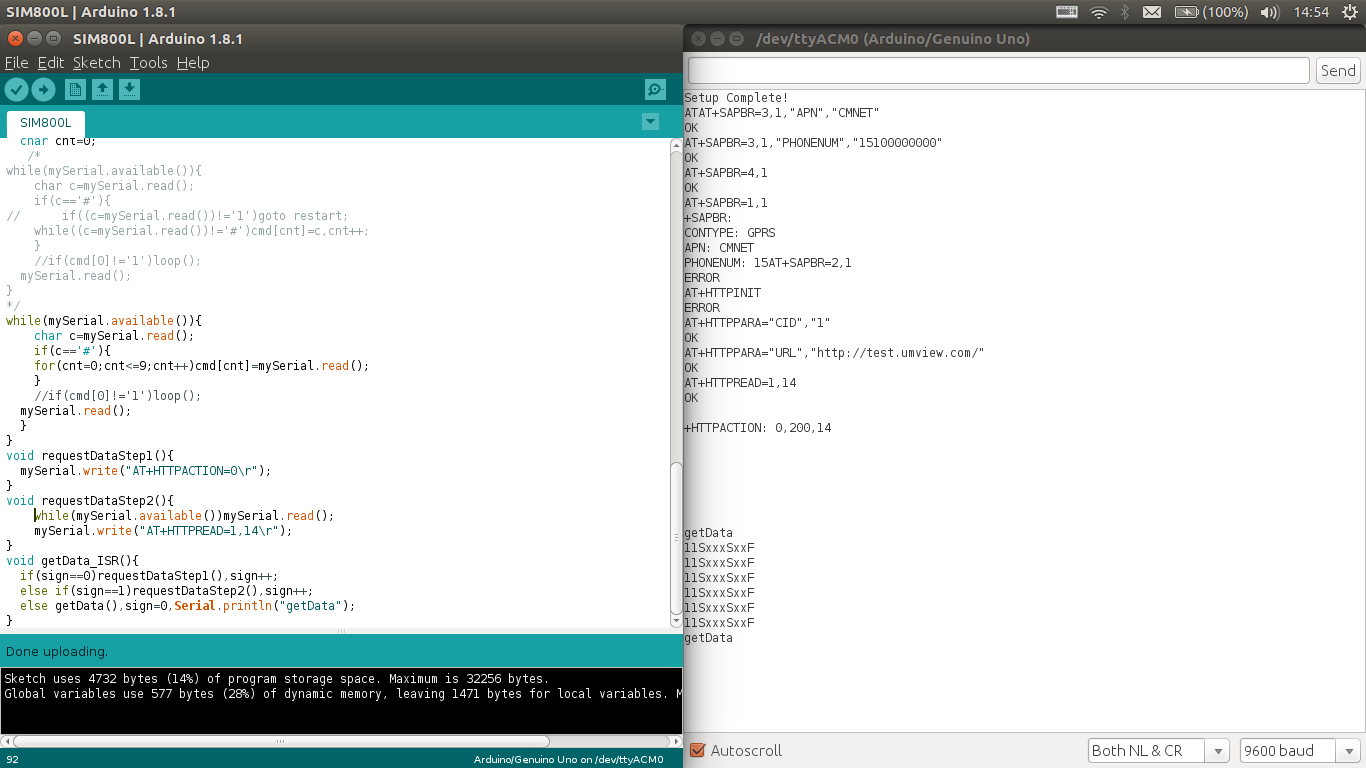This screenshot has width=1366, height=768.
Task: Click 'AT+HTTPINIT' serial output line
Action: click(x=722, y=293)
